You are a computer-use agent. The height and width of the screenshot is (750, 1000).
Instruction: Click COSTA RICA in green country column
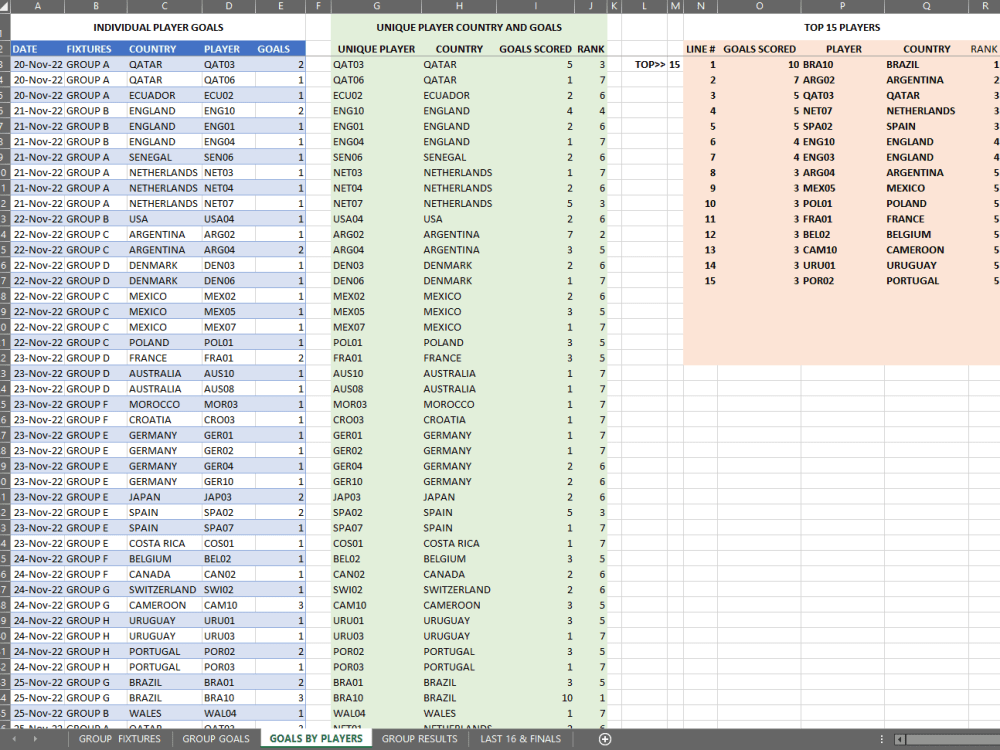(459, 543)
